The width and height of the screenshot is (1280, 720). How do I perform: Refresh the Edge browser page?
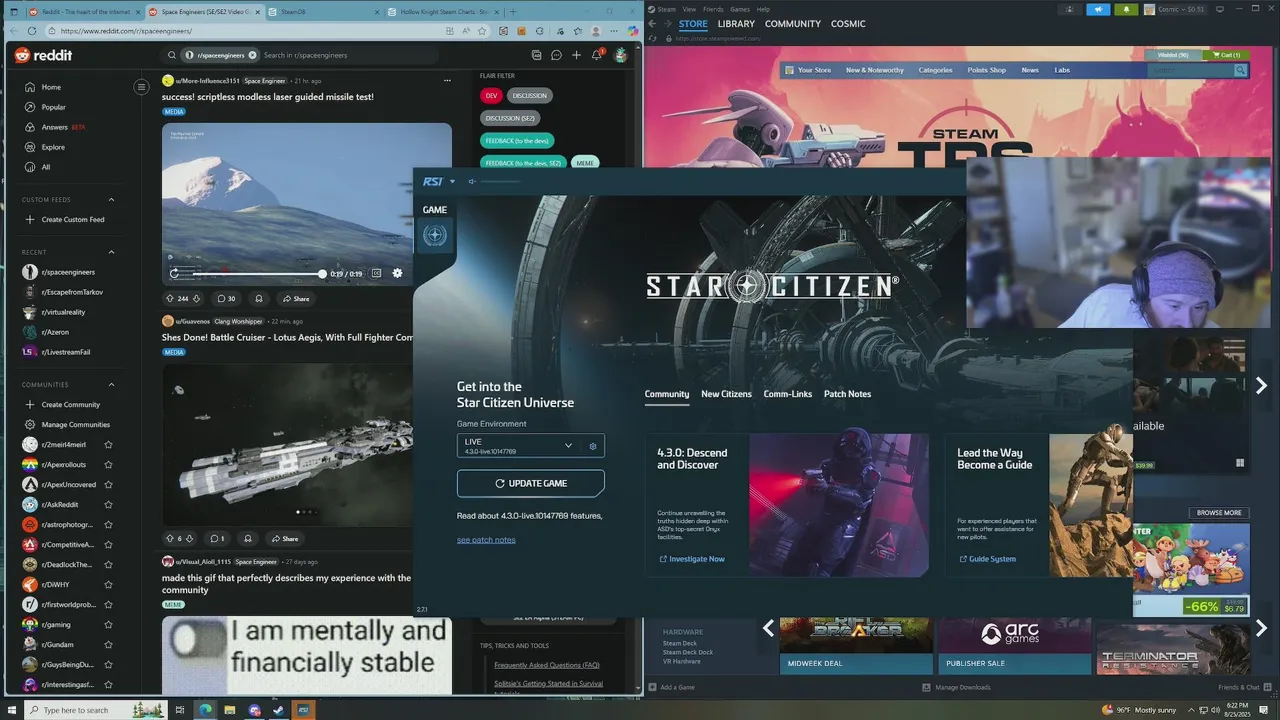31,31
